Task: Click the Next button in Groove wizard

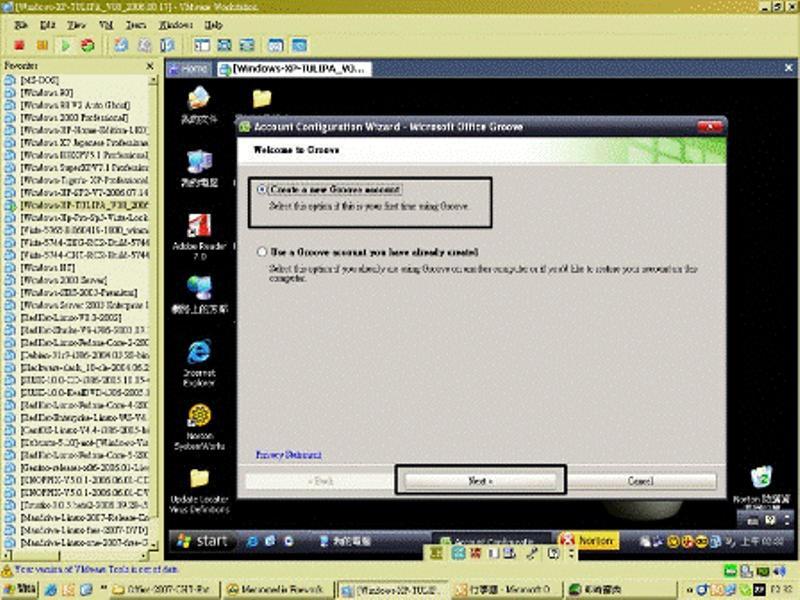Action: point(480,481)
